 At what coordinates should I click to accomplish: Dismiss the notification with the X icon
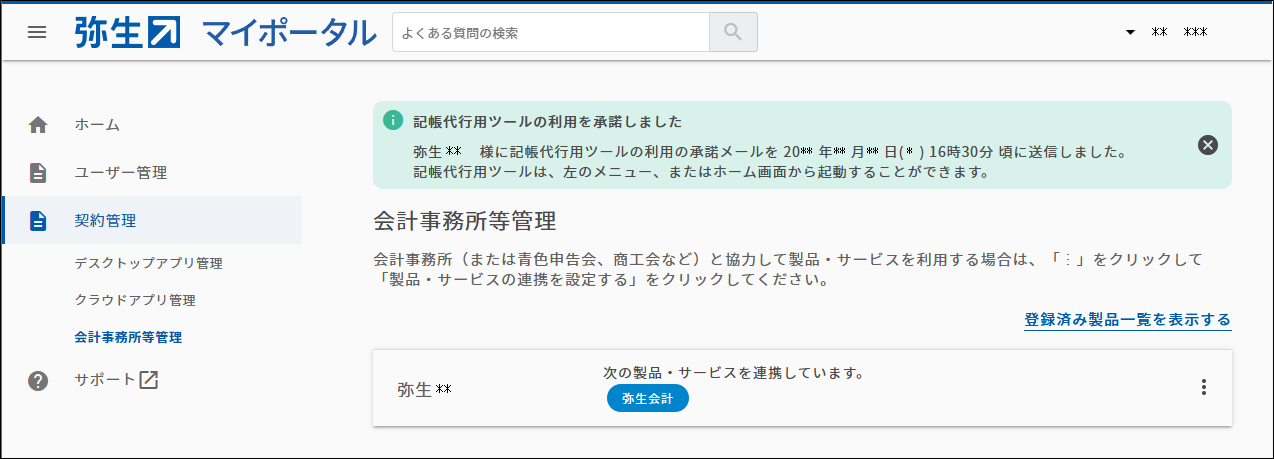[1208, 145]
